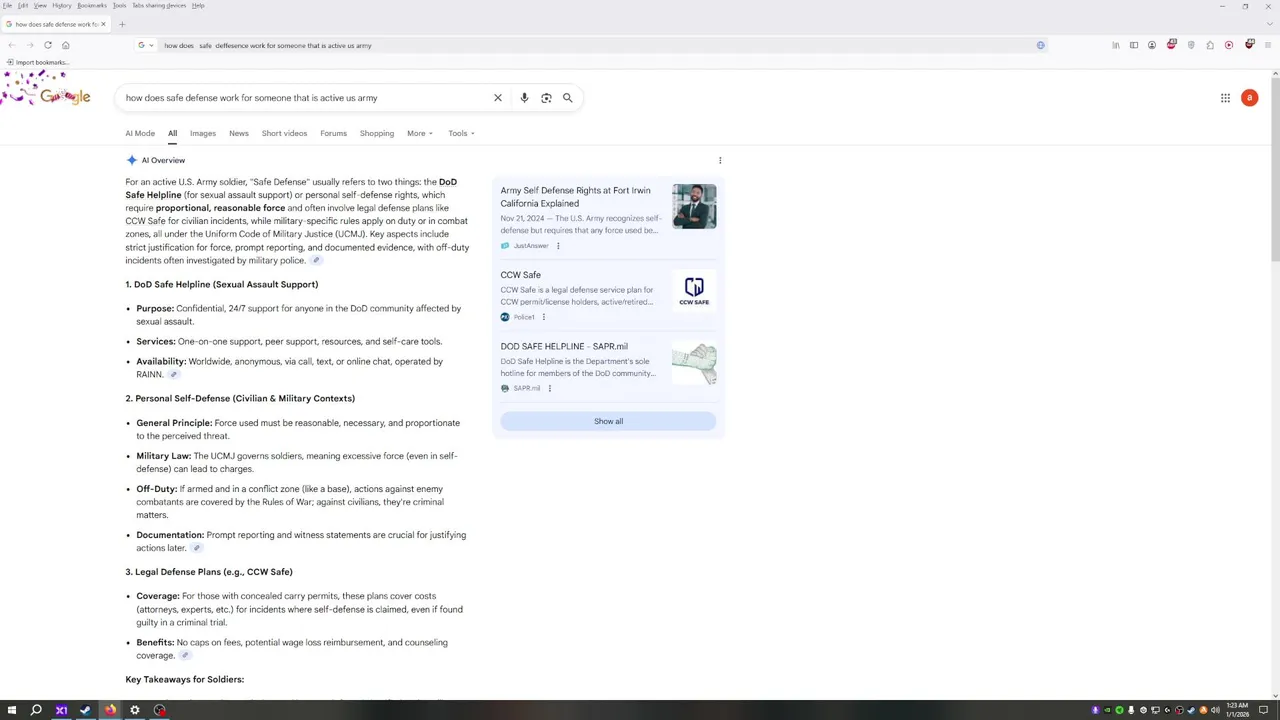Open AI Overview three-dot options

pyautogui.click(x=720, y=160)
